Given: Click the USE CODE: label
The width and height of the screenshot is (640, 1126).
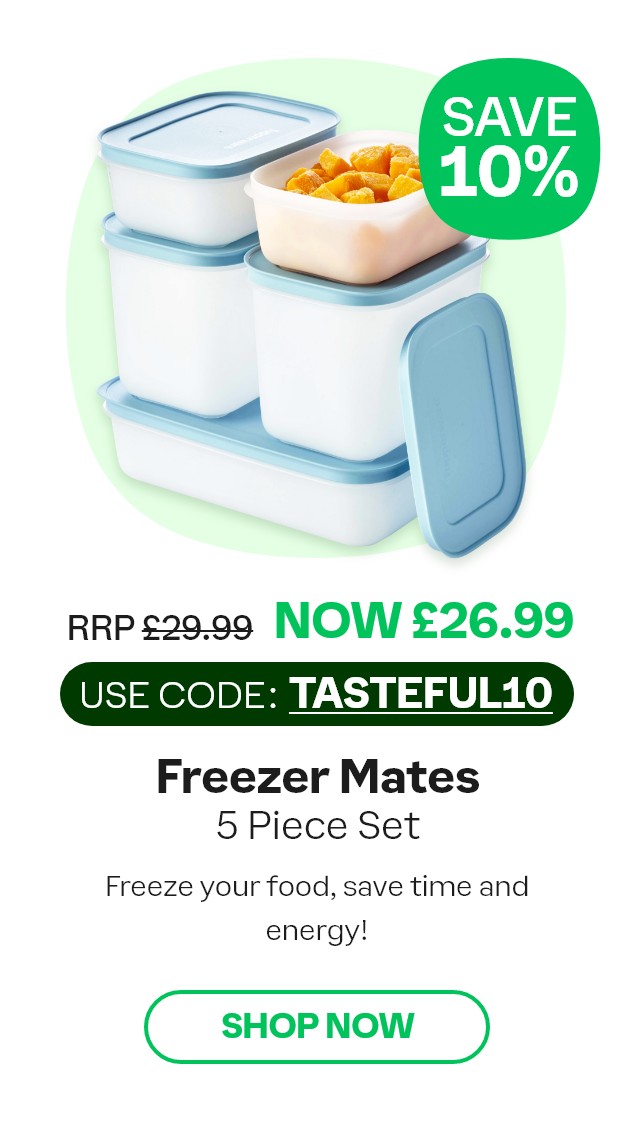Looking at the screenshot, I should [x=179, y=694].
